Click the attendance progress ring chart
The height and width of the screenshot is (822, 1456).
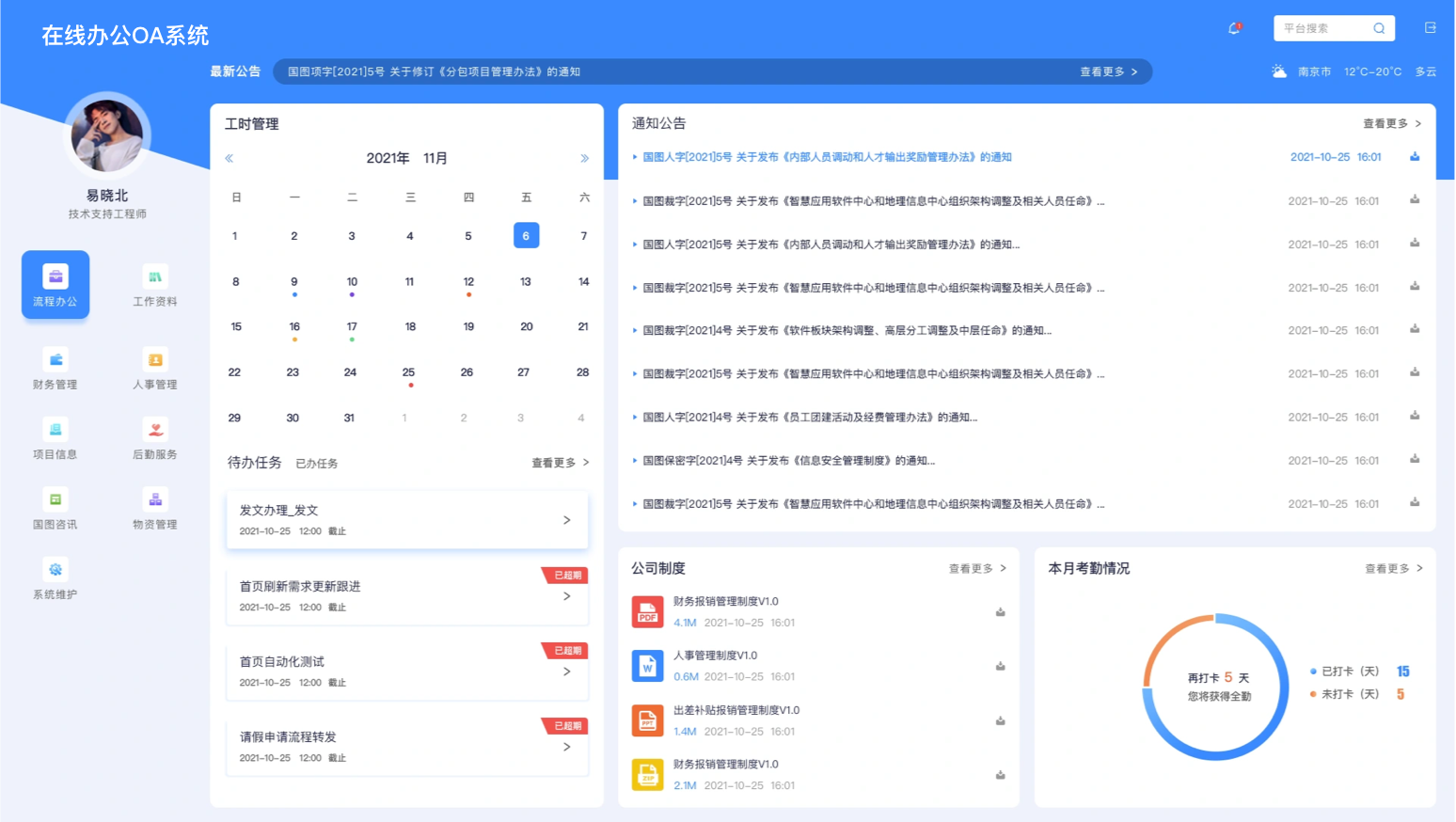coord(1215,687)
